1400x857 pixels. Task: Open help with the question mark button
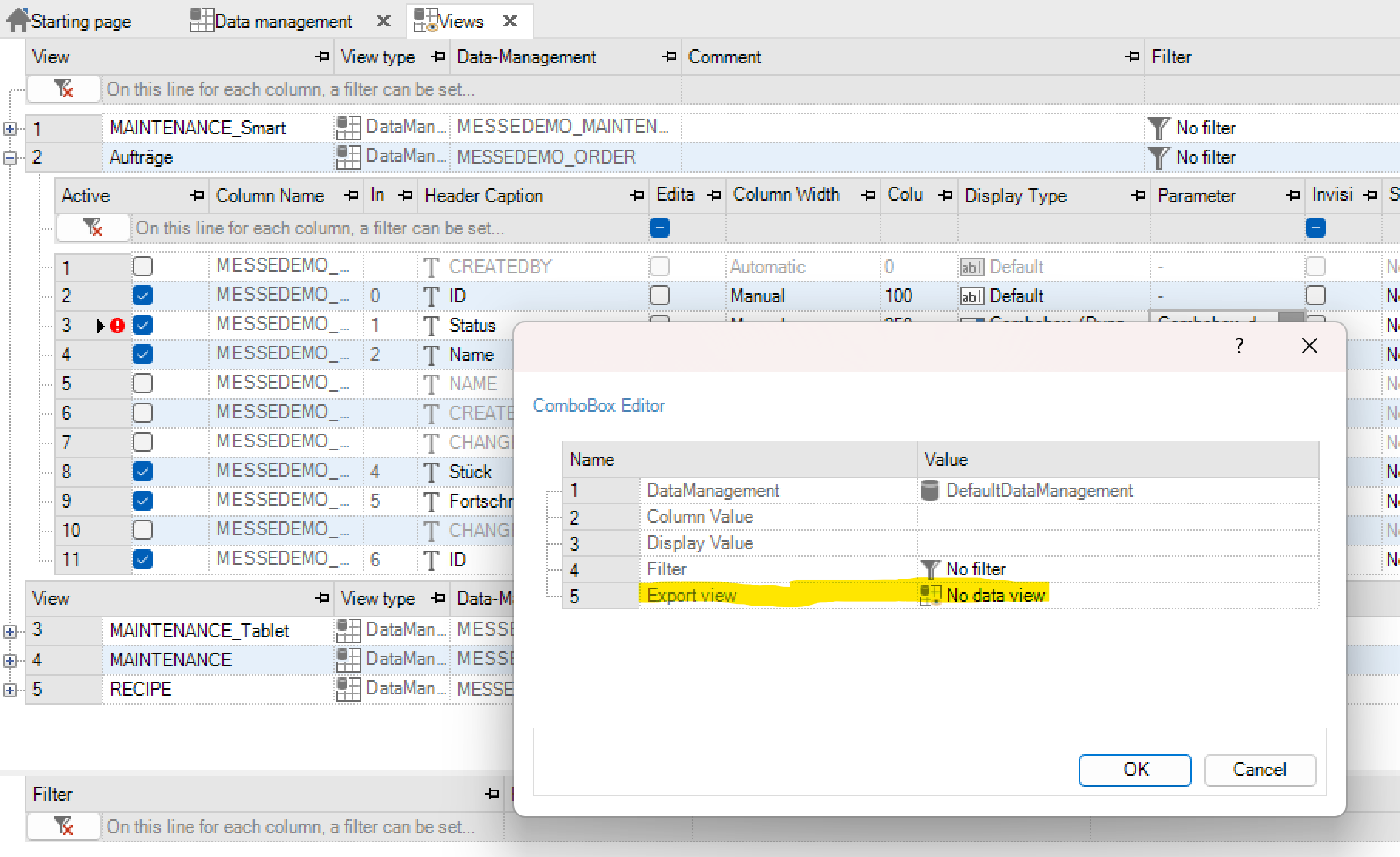(x=1239, y=346)
